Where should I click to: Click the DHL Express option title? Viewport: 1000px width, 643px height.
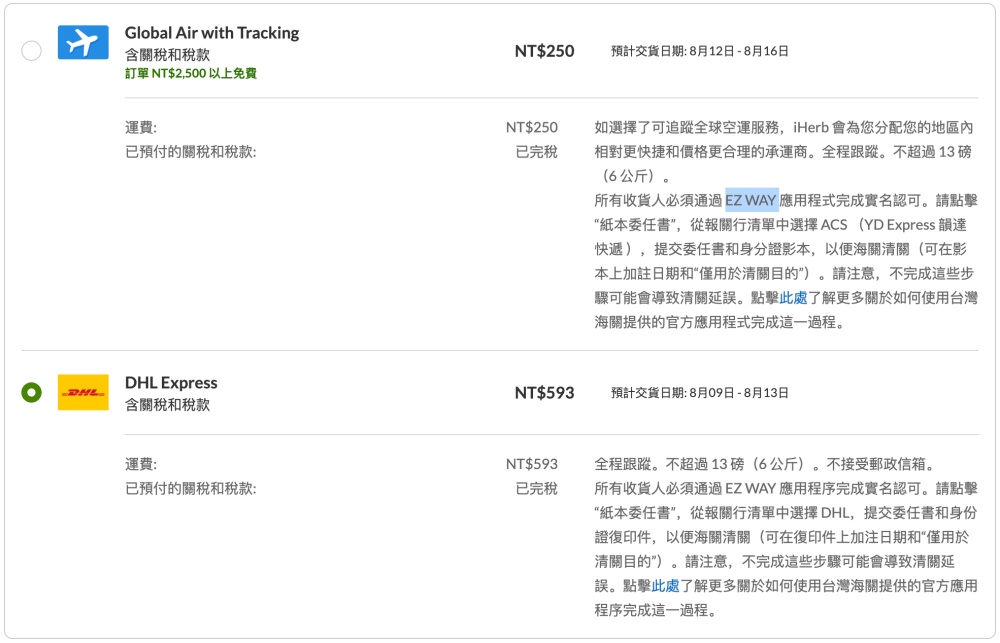(x=171, y=383)
